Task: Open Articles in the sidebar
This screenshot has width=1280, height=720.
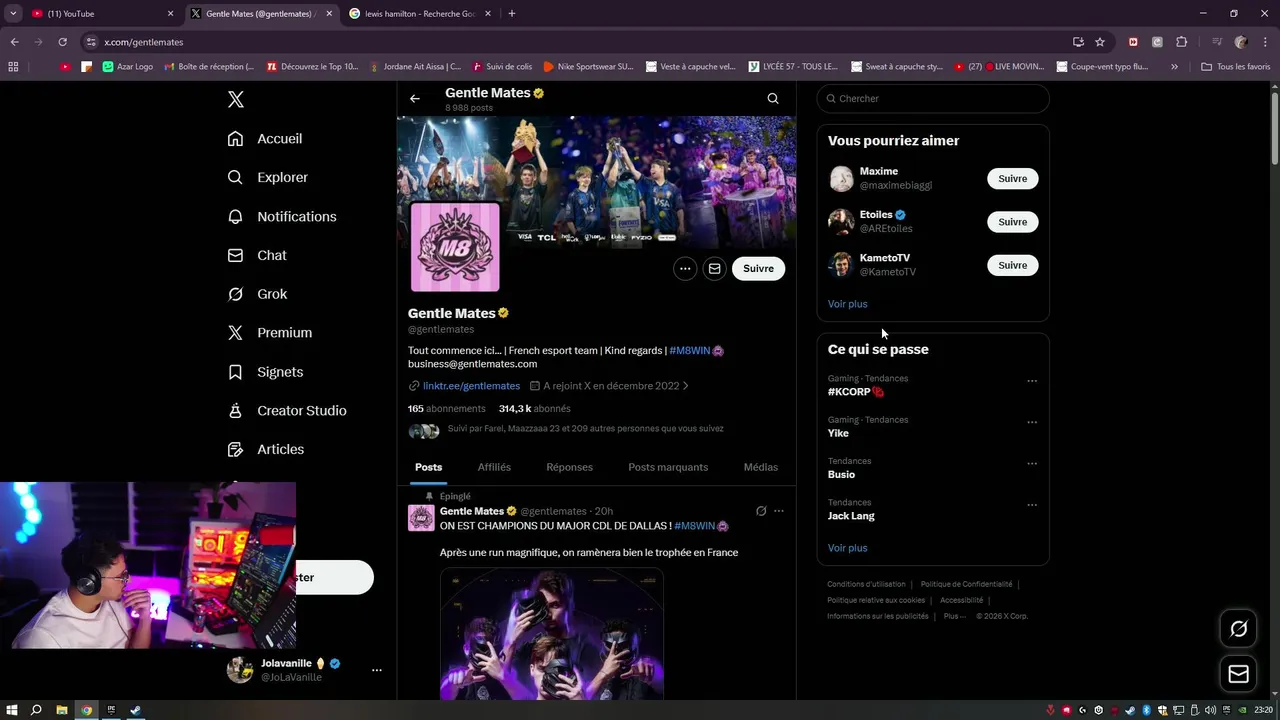Action: click(x=266, y=450)
